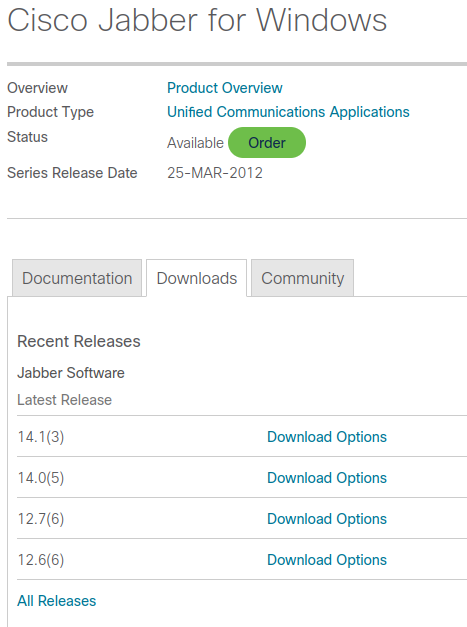Select the Downloads tab
Viewport: 467px width, 627px height.
[197, 278]
